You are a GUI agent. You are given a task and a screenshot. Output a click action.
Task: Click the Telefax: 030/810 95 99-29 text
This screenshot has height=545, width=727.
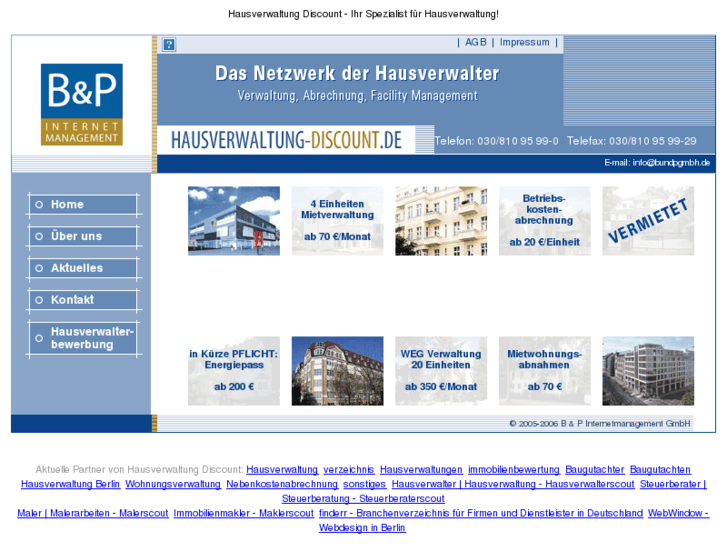pyautogui.click(x=631, y=141)
